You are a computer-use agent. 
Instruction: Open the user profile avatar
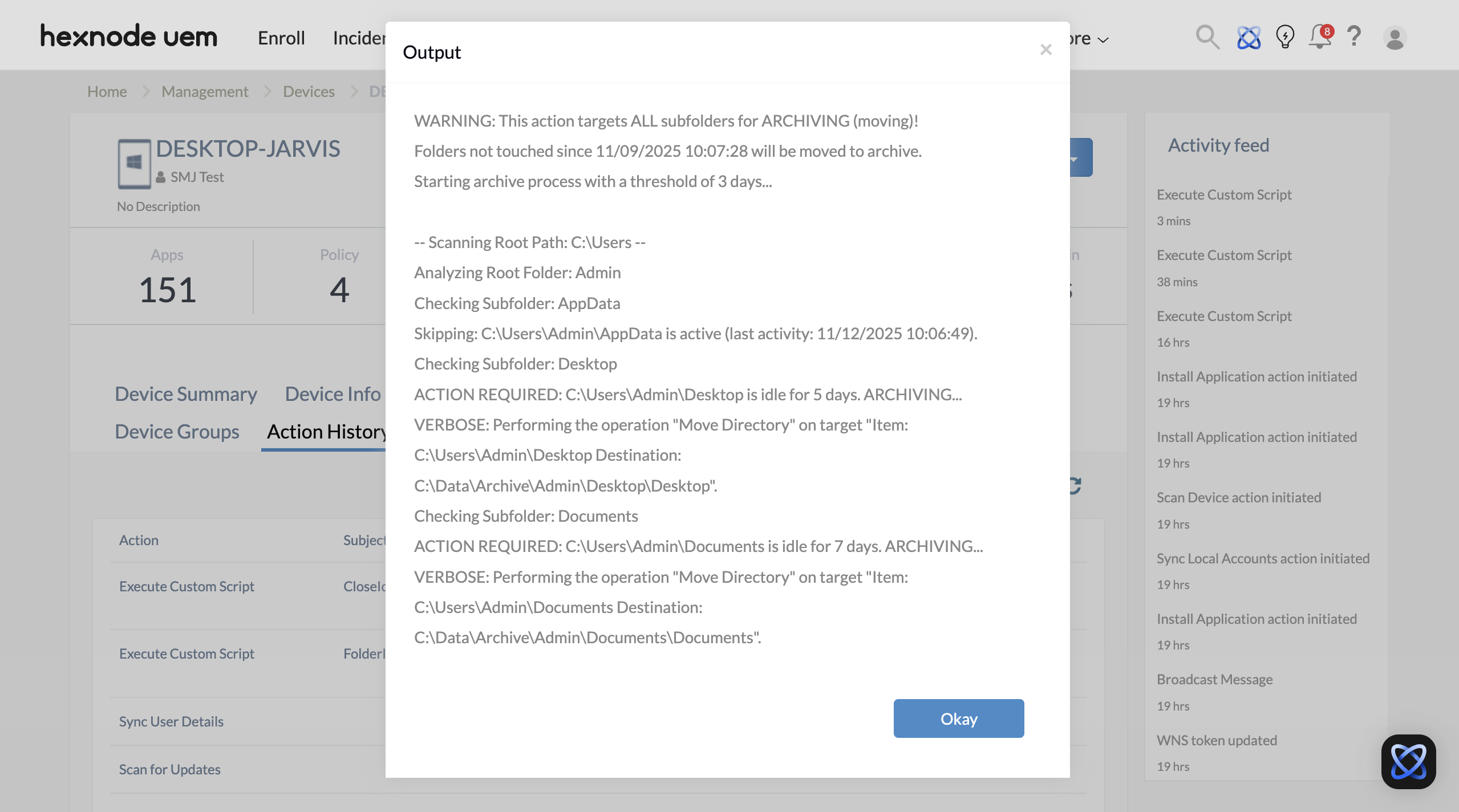click(1395, 39)
